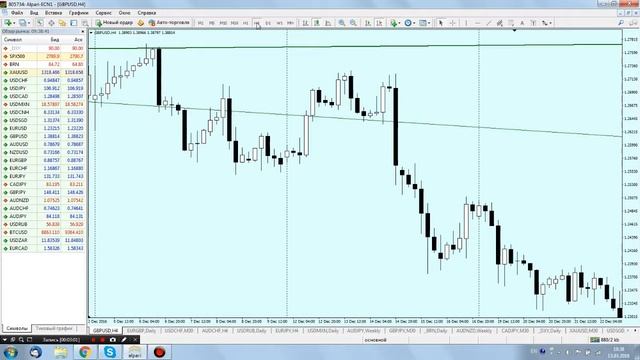Image resolution: width=640 pixels, height=360 pixels.
Task: Close the Market Watch panel
Action: 83,31
